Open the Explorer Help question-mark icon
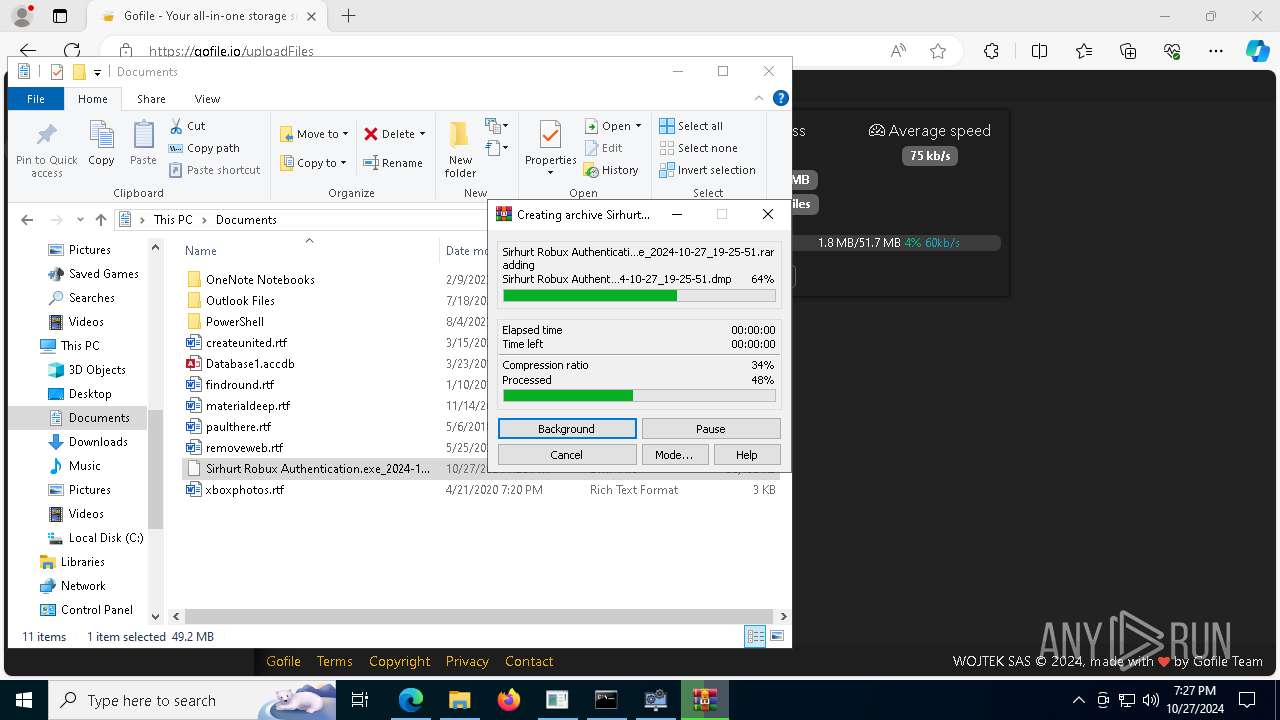1280x720 pixels. (781, 98)
